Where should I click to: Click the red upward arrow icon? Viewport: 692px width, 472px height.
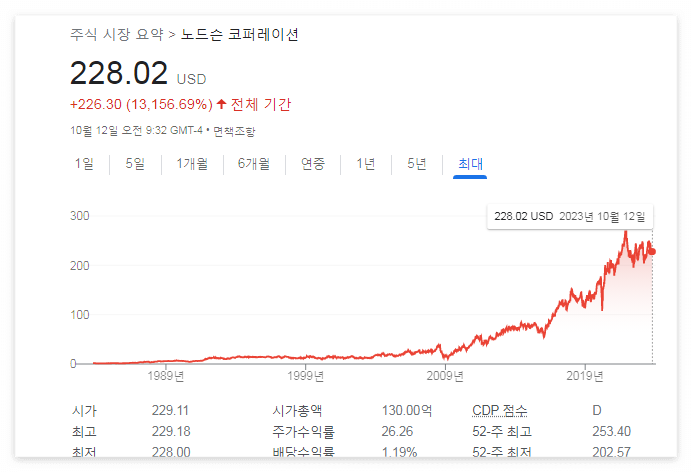click(222, 104)
